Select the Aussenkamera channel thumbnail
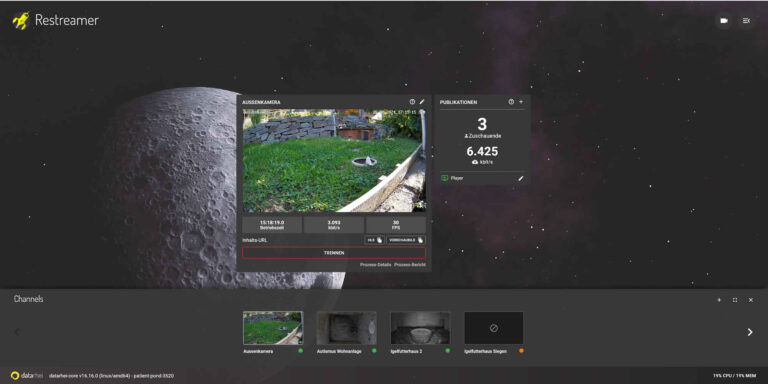The height and width of the screenshot is (384, 768). [x=273, y=328]
